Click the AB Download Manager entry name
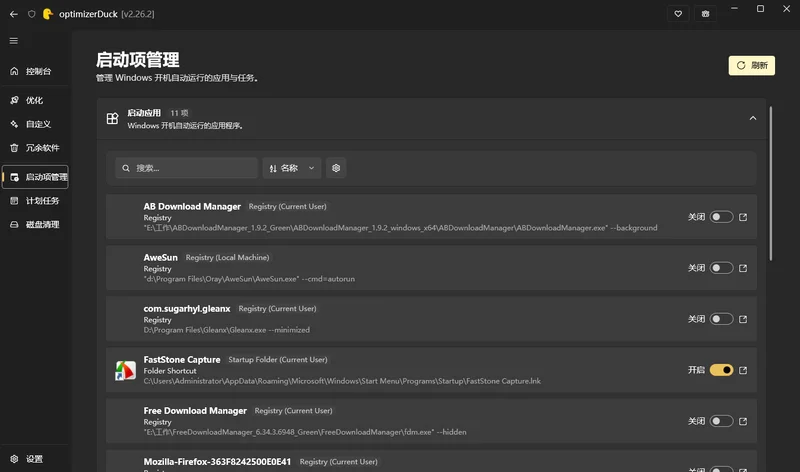Viewport: 800px width, 472px height. (x=192, y=206)
